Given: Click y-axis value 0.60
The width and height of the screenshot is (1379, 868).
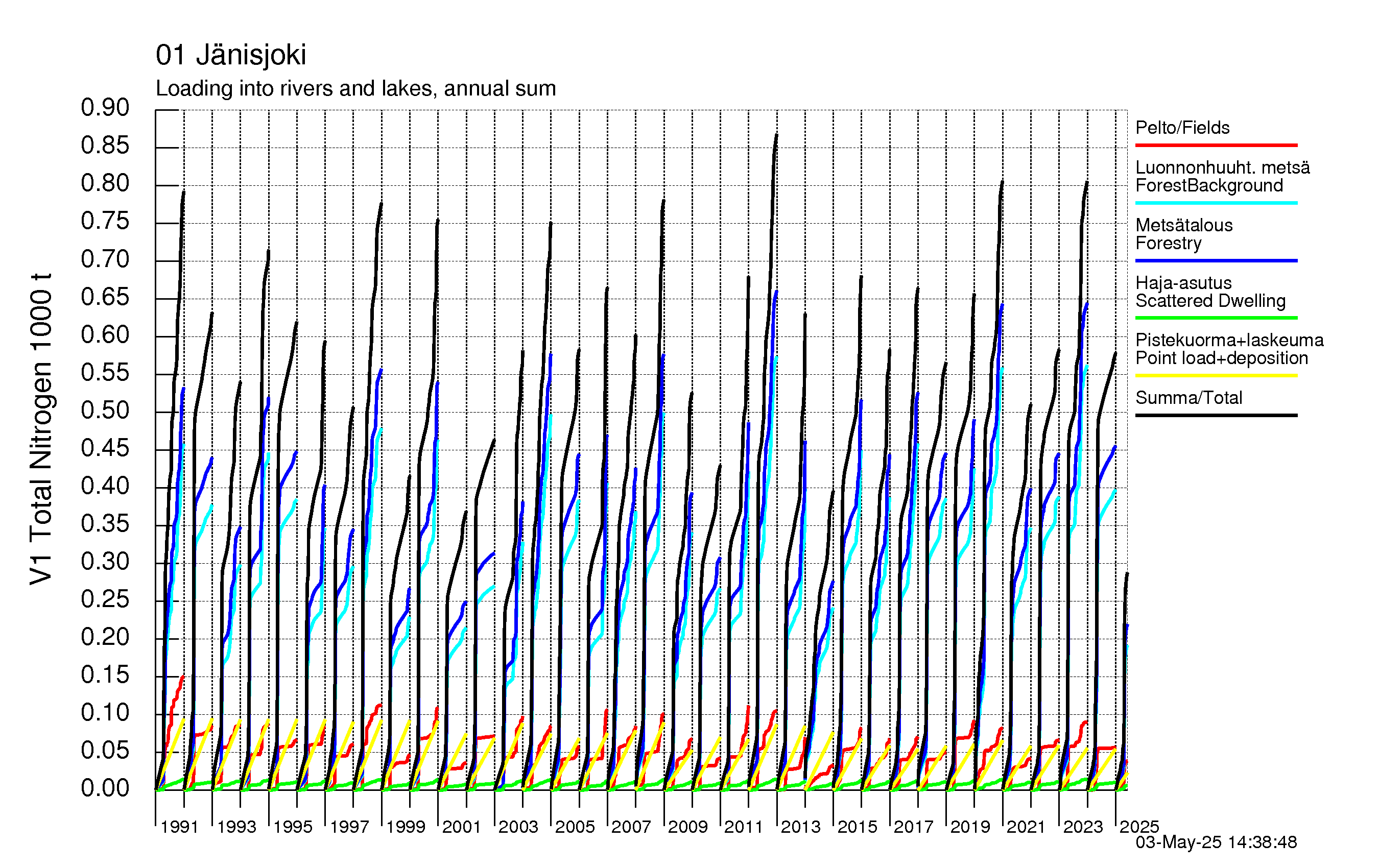Looking at the screenshot, I should (105, 335).
